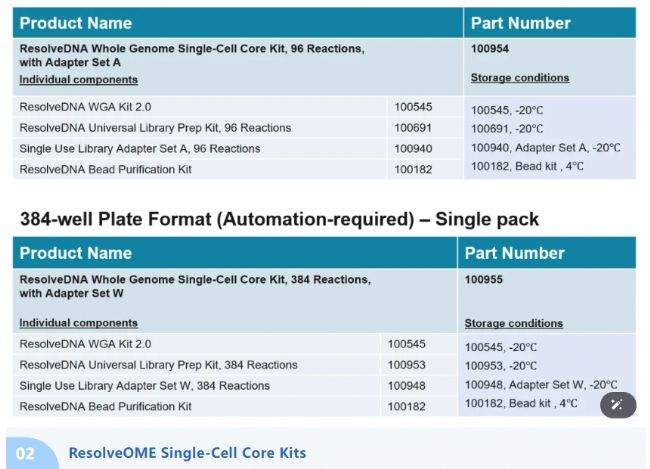Select '100182, Bead kit, 4°C' in the Adapter Set W table
This screenshot has height=469, width=650.
521,403
